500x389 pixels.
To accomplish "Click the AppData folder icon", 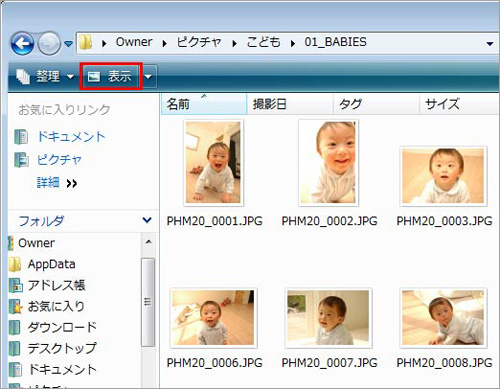I will tap(15, 264).
